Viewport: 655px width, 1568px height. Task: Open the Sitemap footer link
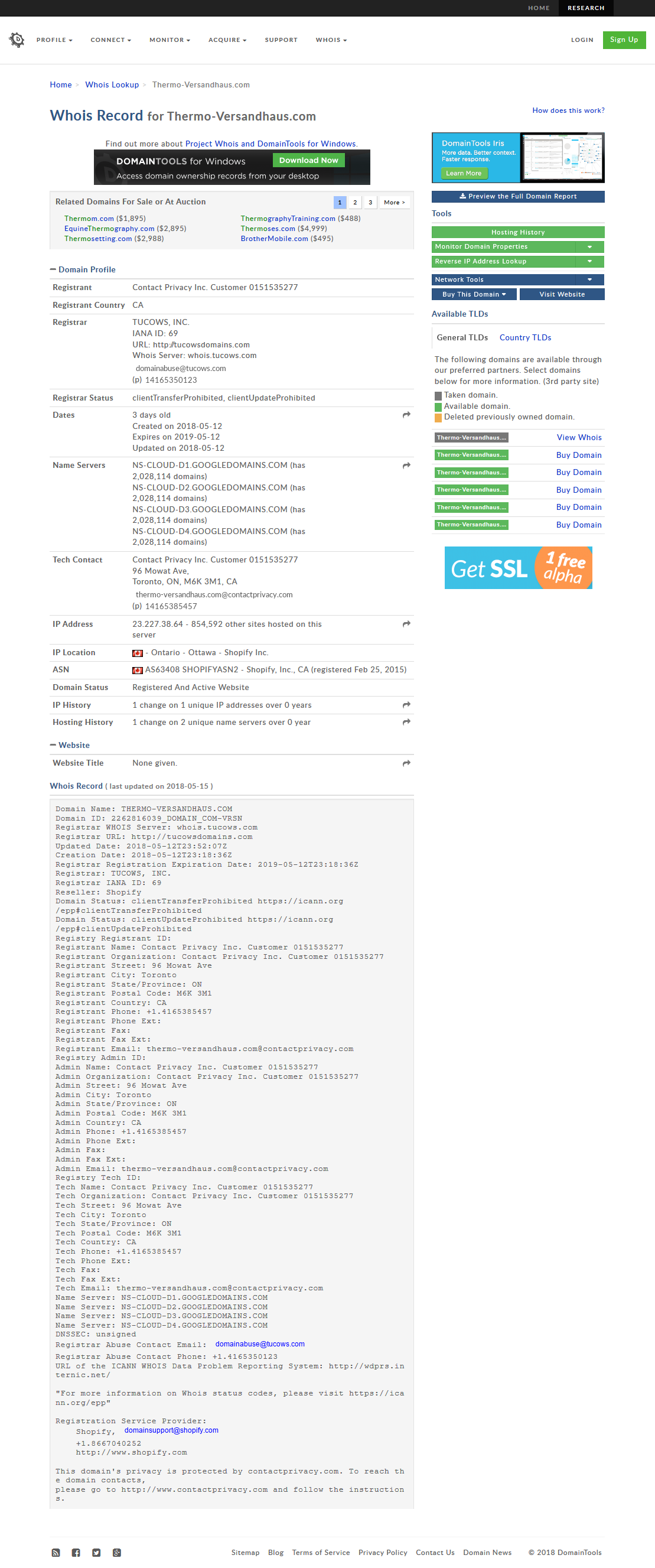coord(245,1553)
